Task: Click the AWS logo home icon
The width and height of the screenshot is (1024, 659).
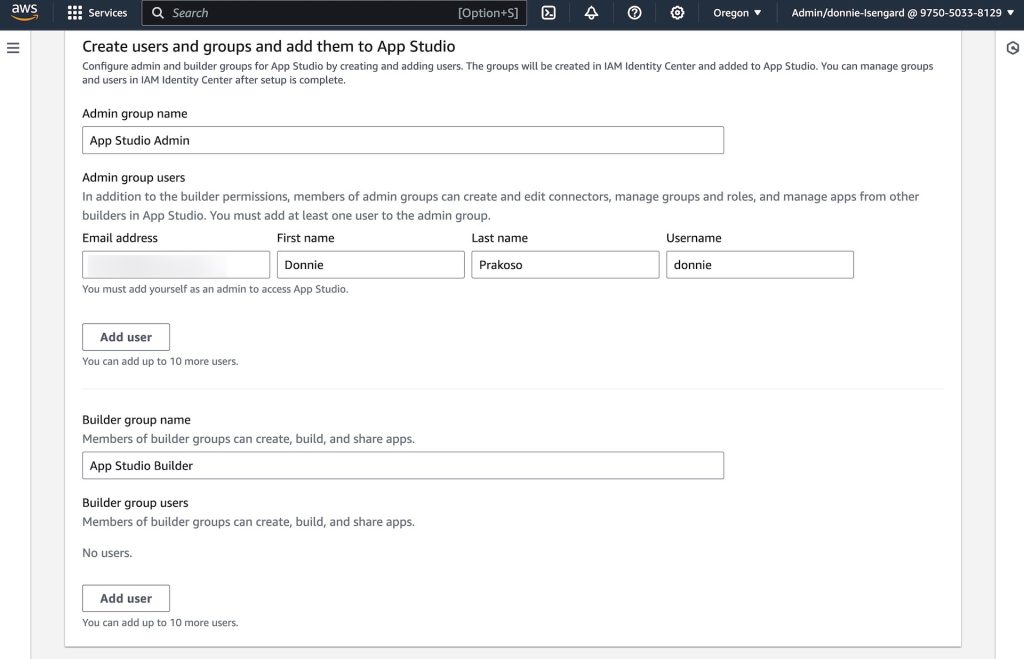Action: pyautogui.click(x=24, y=13)
